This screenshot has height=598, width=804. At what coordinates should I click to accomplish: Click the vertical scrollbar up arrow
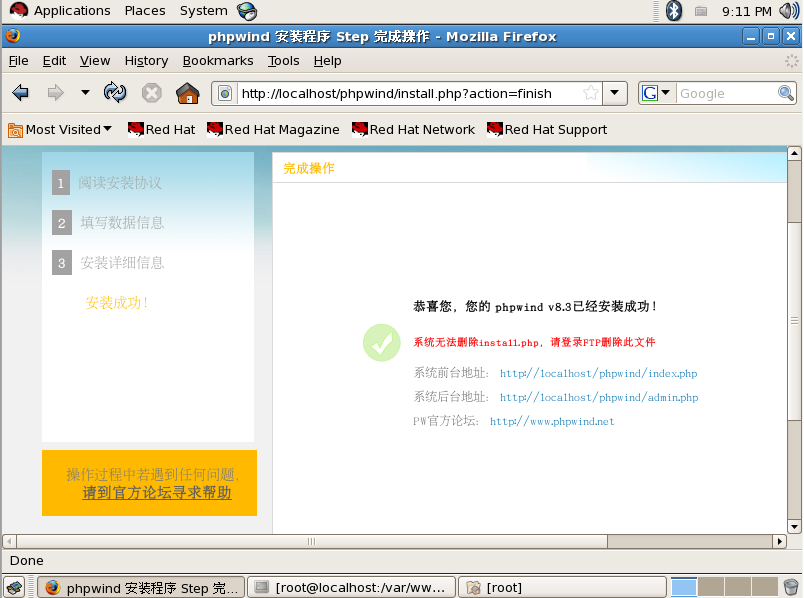pyautogui.click(x=794, y=153)
